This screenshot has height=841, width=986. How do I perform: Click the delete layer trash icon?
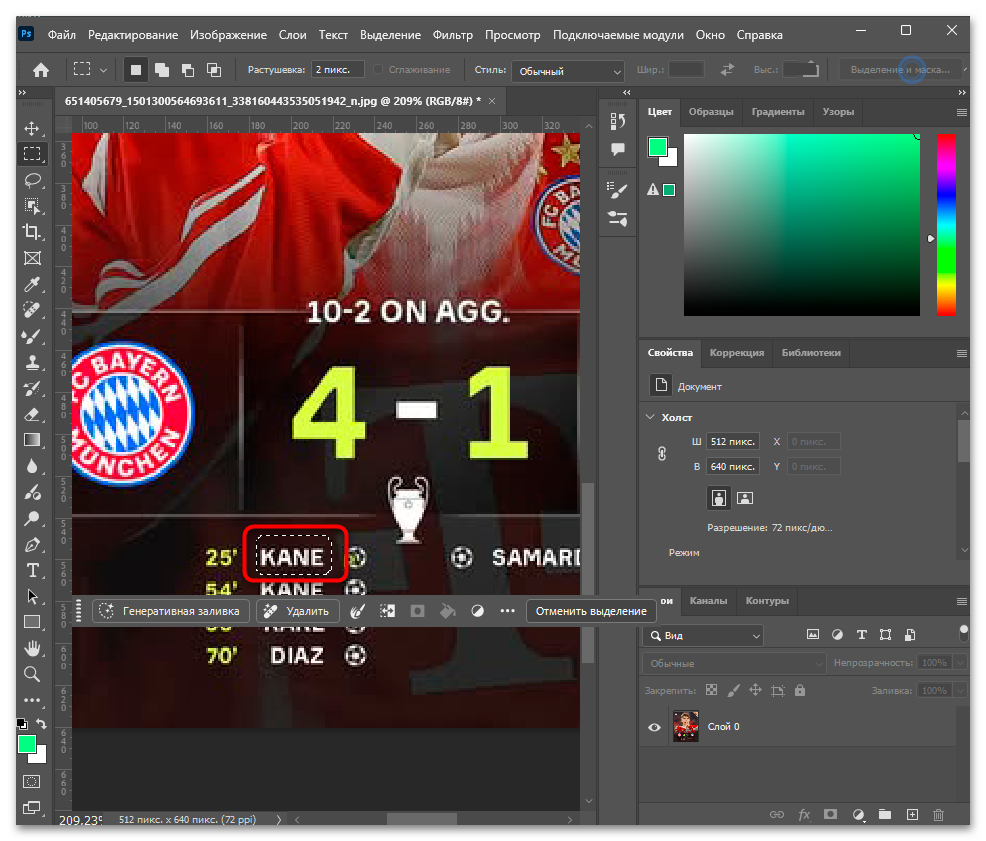938,815
